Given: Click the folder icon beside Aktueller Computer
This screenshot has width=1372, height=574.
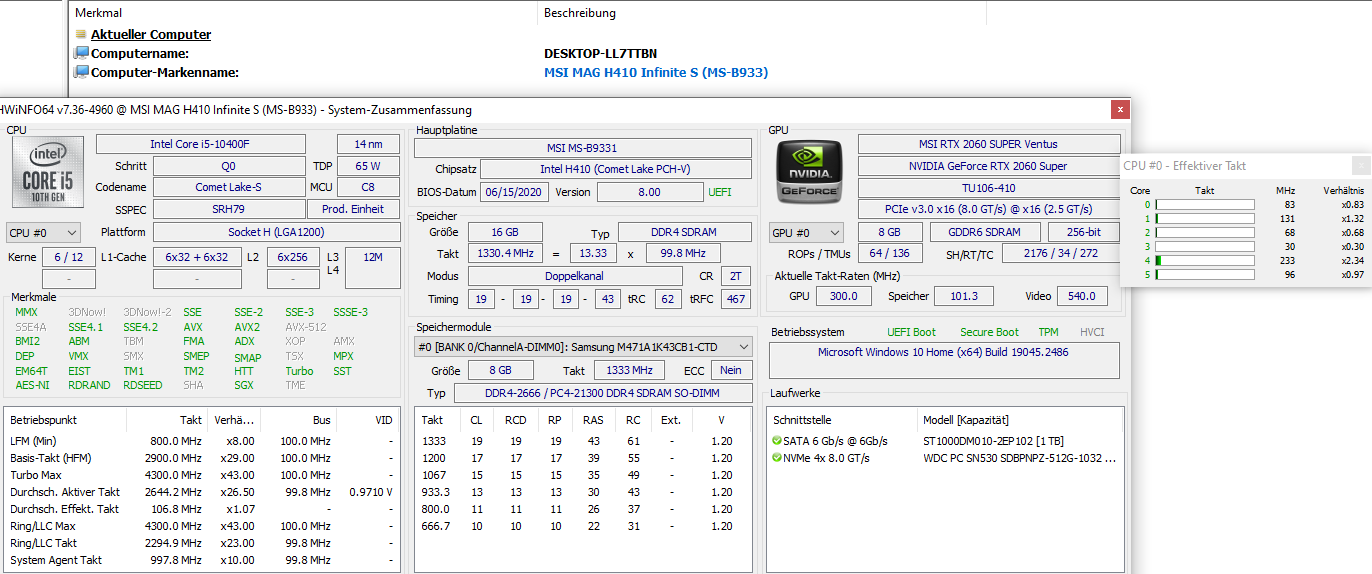Looking at the screenshot, I should point(81,34).
